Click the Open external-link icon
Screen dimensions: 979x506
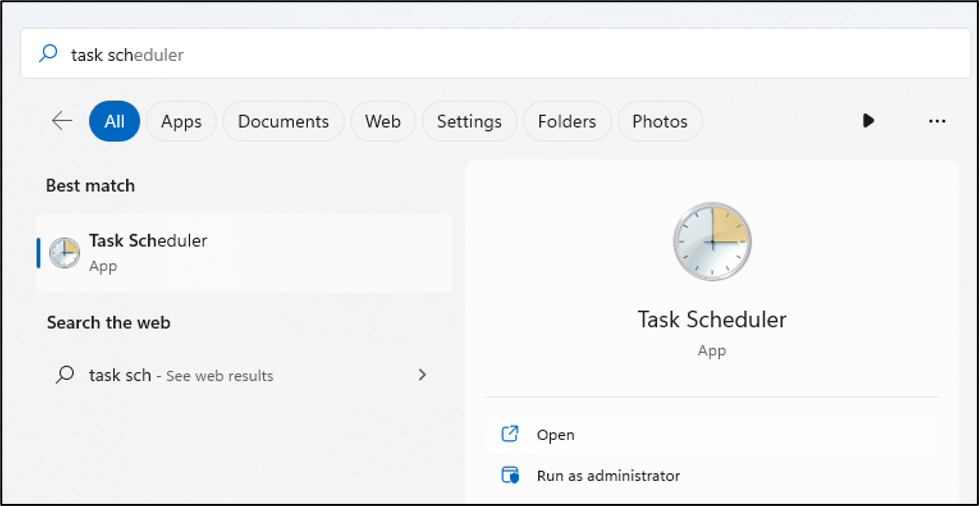[x=510, y=434]
